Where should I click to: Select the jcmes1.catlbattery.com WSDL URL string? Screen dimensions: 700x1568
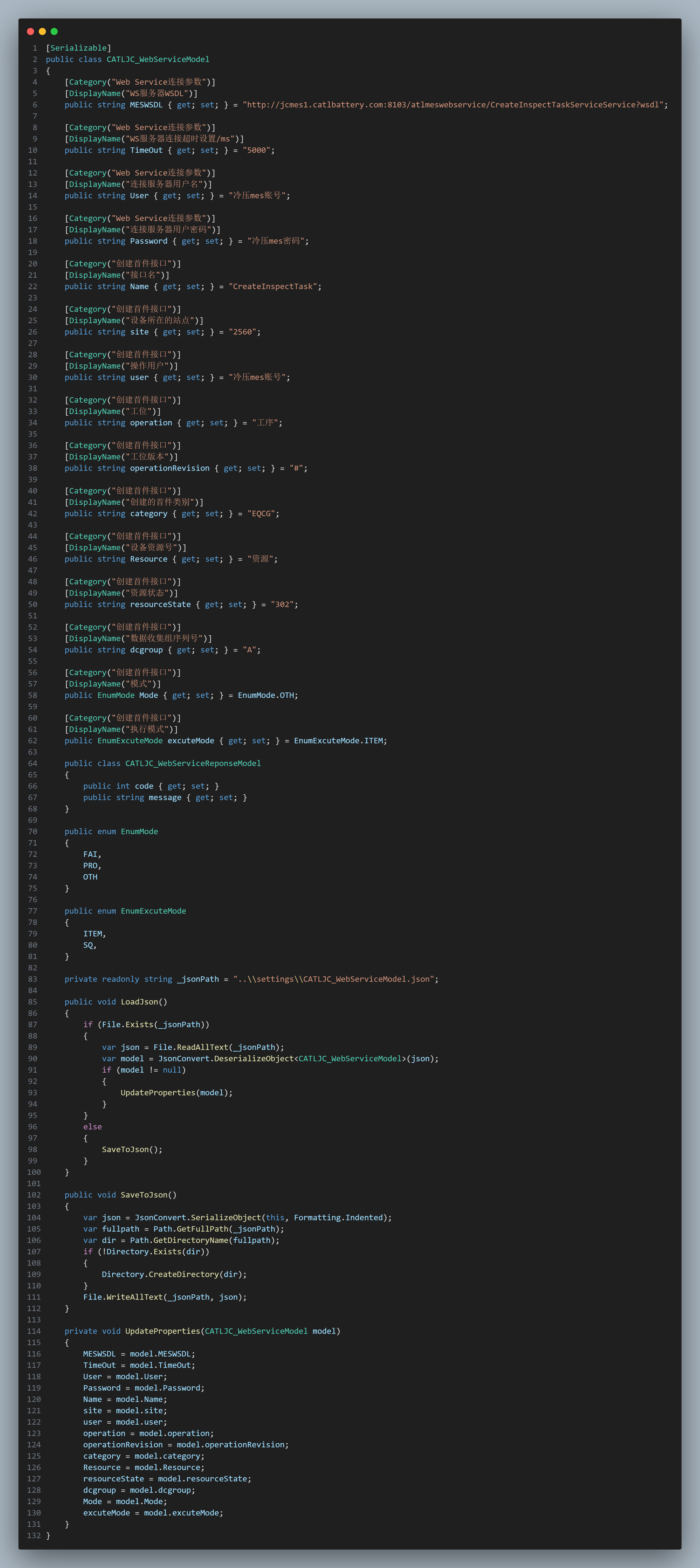coord(453,105)
